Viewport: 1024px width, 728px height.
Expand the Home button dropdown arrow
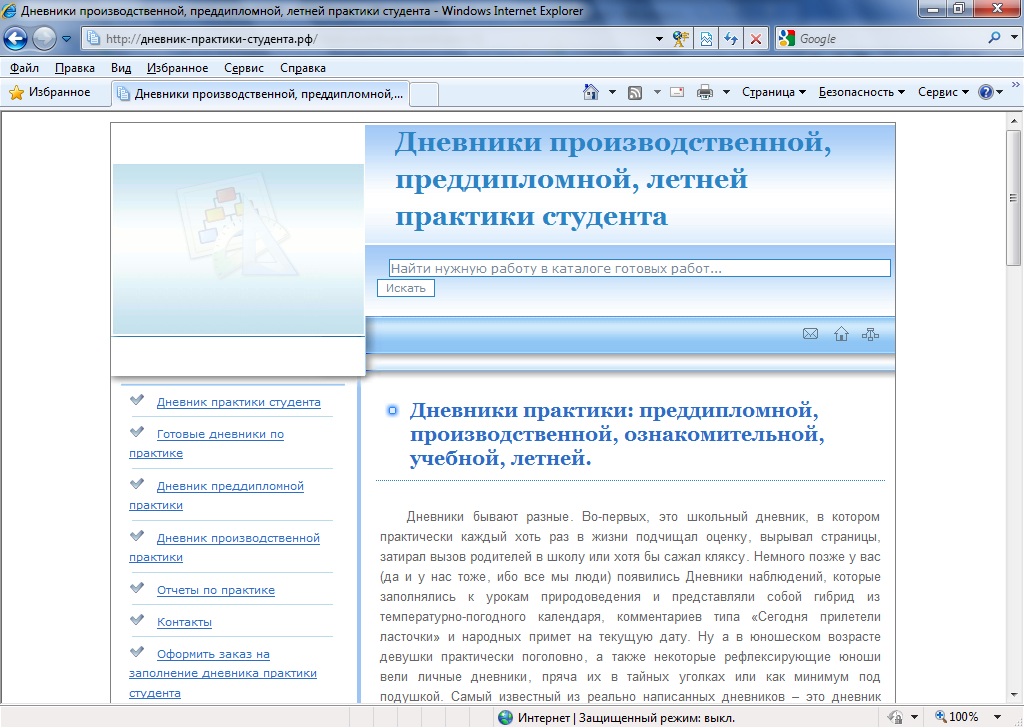[x=612, y=92]
